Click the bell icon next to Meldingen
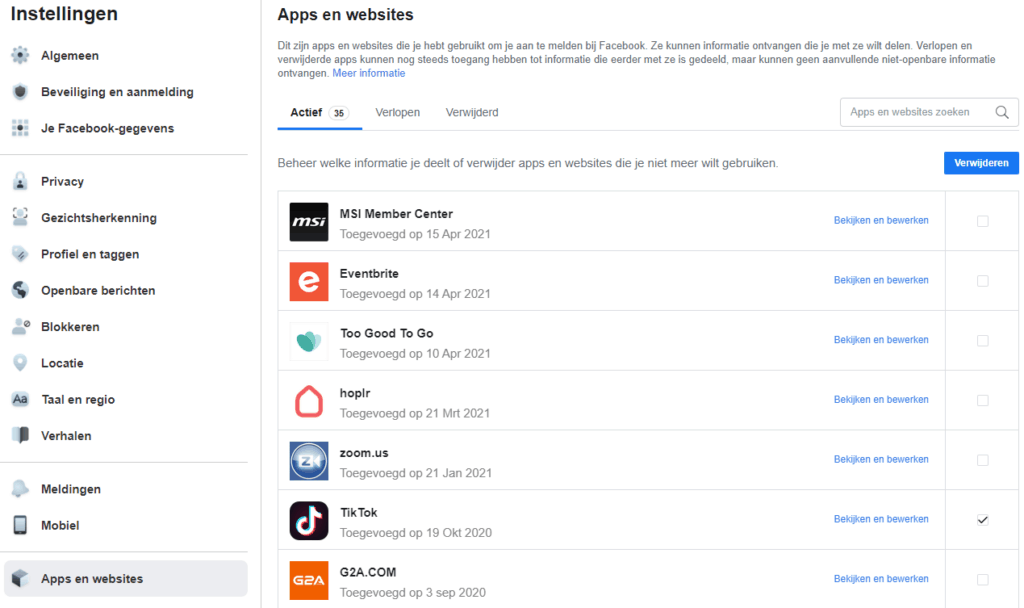This screenshot has width=1024, height=608. 20,488
